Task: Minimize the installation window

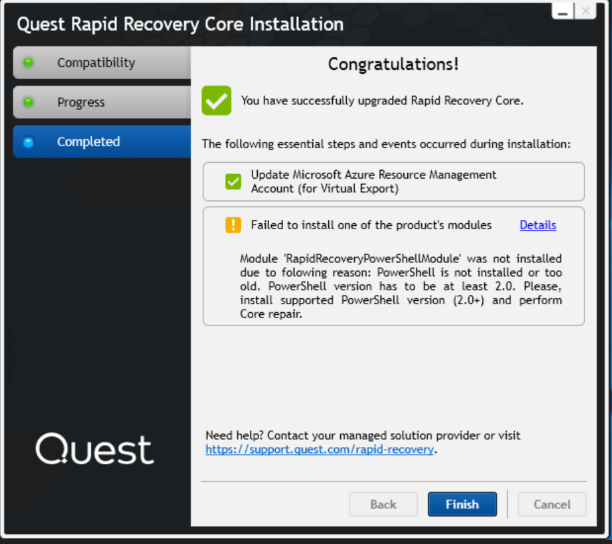Action: point(562,11)
